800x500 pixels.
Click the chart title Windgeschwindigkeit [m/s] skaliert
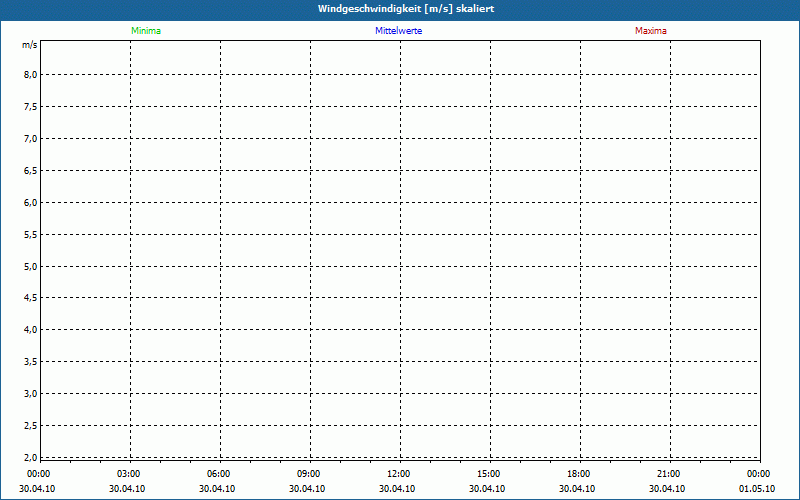click(406, 9)
